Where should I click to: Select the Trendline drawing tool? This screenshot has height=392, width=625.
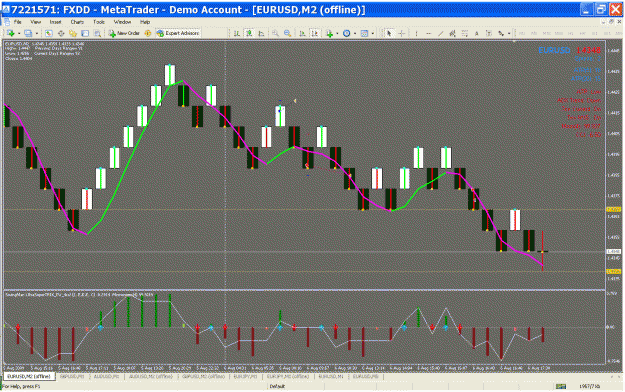point(440,33)
